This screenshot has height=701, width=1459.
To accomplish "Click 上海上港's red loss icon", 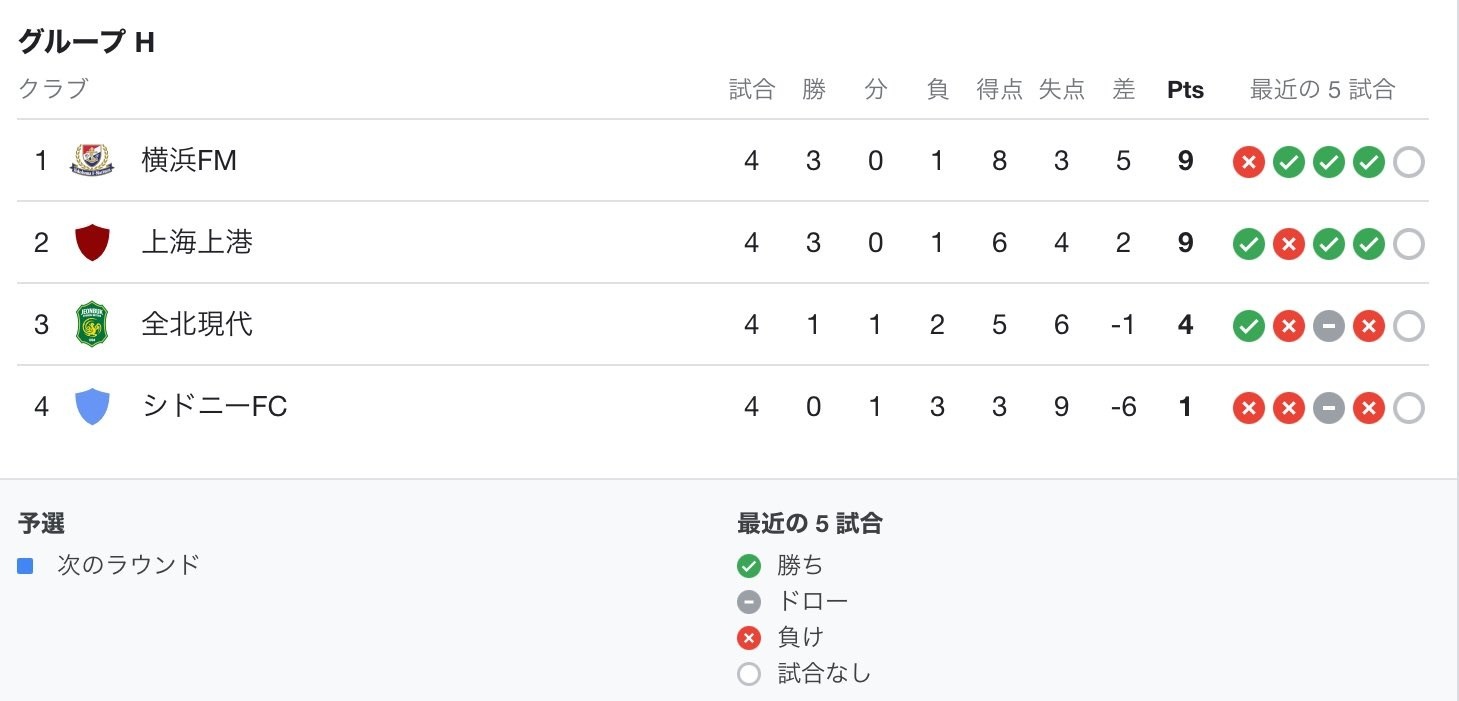I will [1288, 244].
